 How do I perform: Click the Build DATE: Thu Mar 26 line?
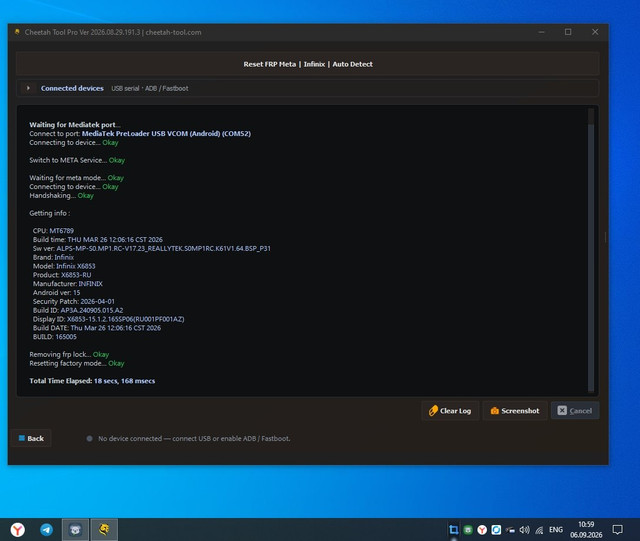[x=97, y=328]
